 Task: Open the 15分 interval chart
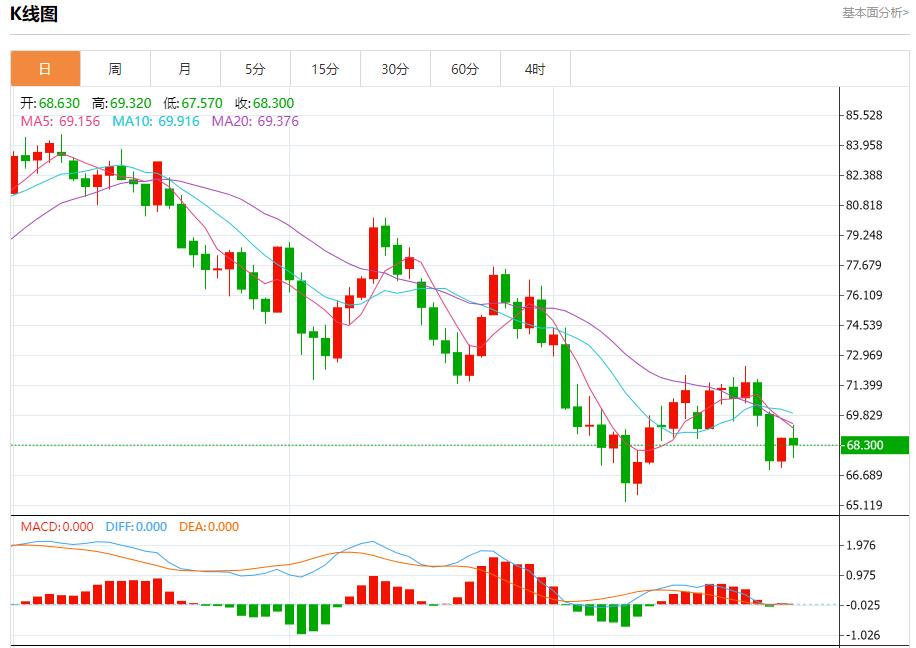pos(325,69)
